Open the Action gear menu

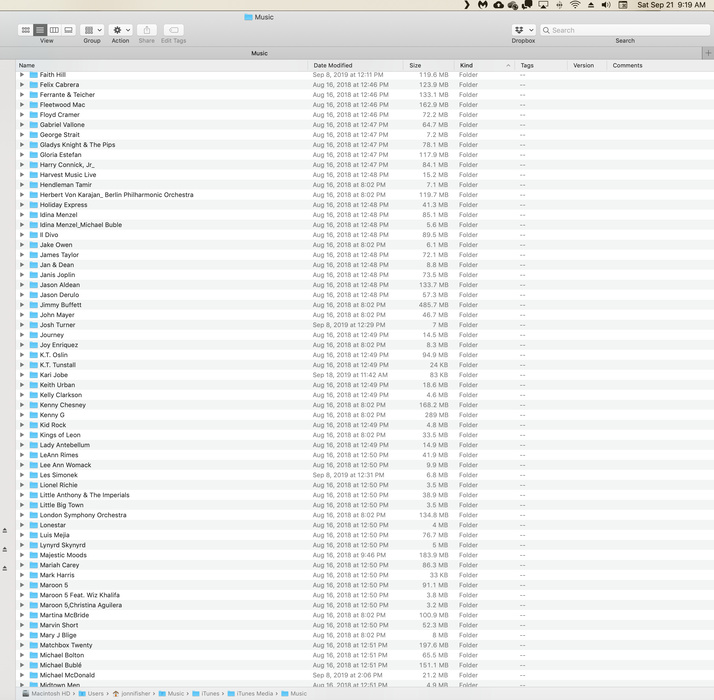[x=121, y=30]
